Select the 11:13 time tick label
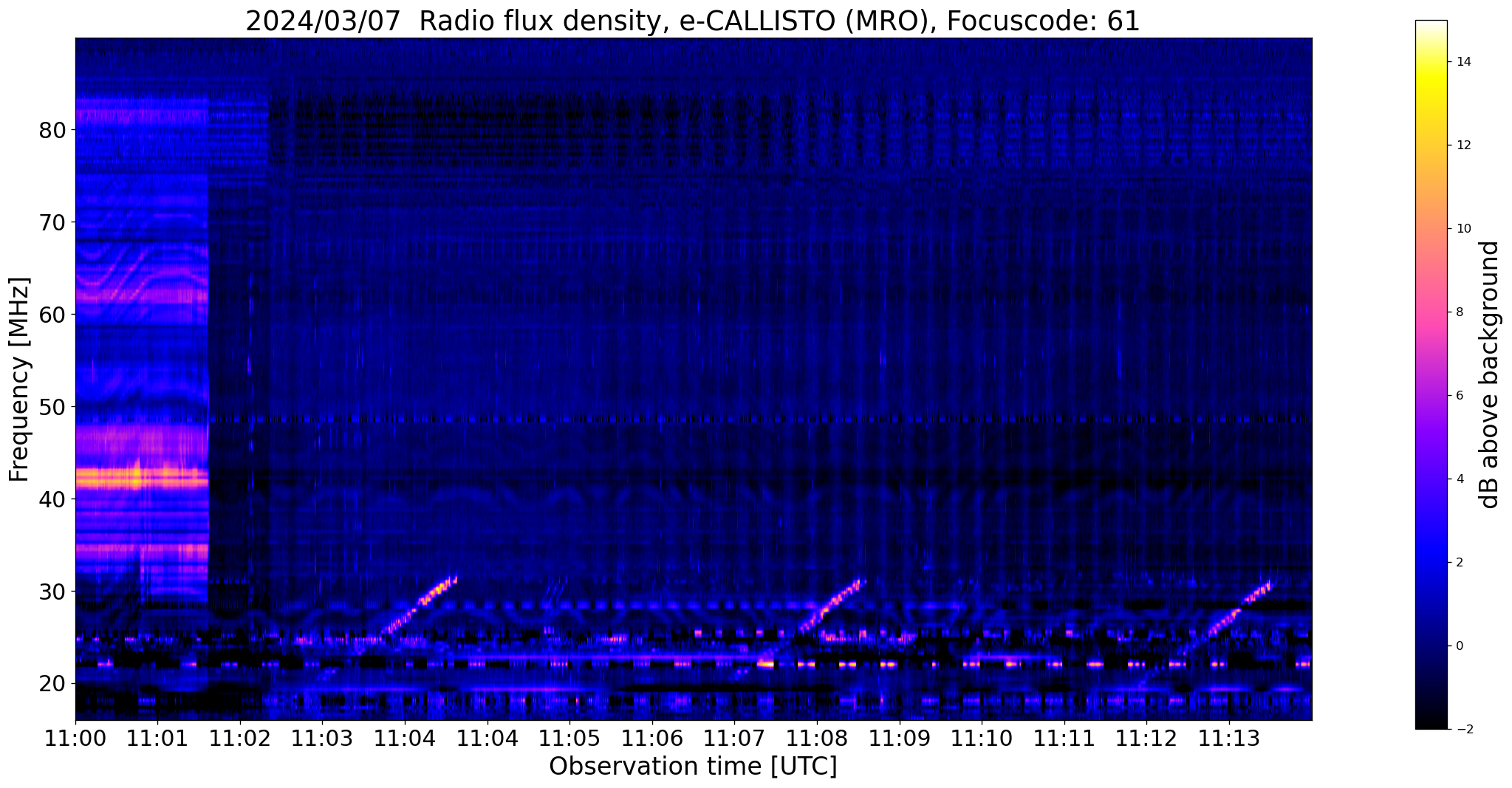Screen dimensions: 1512x788 (x=1229, y=738)
